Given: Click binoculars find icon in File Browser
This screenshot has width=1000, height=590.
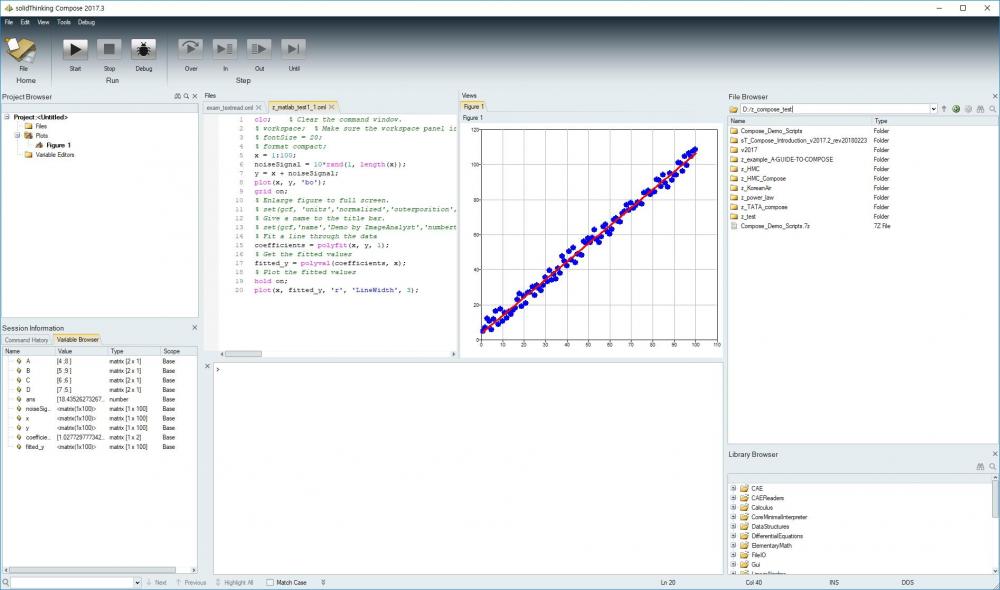Looking at the screenshot, I should tap(980, 109).
